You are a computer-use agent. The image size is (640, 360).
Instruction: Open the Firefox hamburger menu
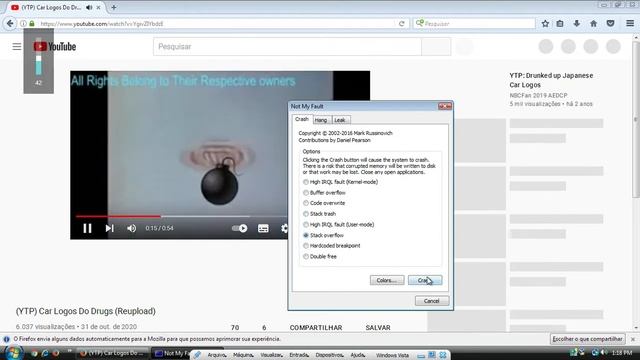[630, 24]
